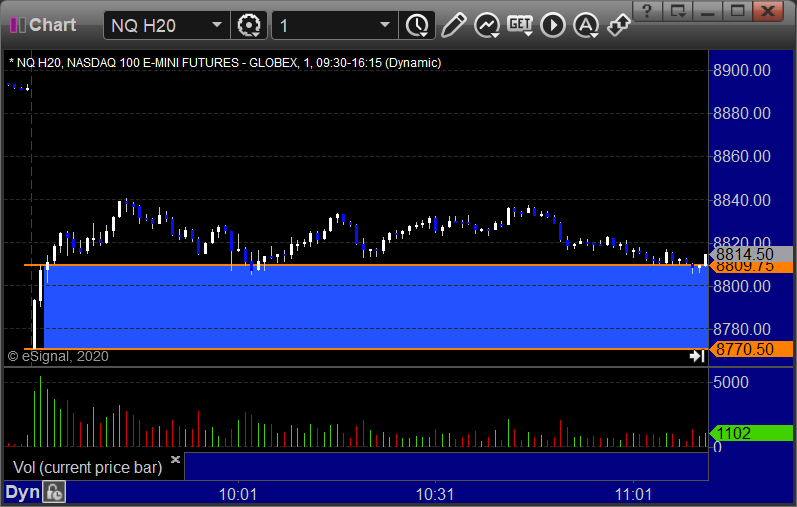Open the alerts A circle icon
The height and width of the screenshot is (507, 797).
[586, 25]
